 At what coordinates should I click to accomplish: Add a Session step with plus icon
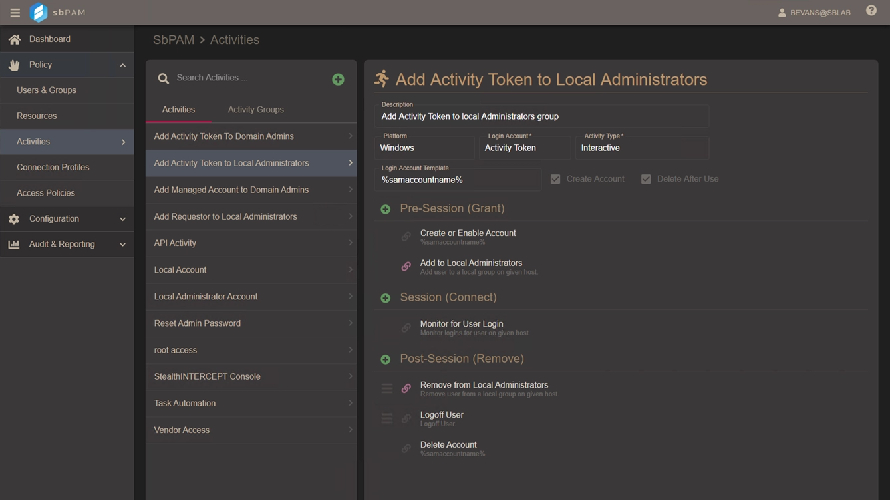coord(385,298)
